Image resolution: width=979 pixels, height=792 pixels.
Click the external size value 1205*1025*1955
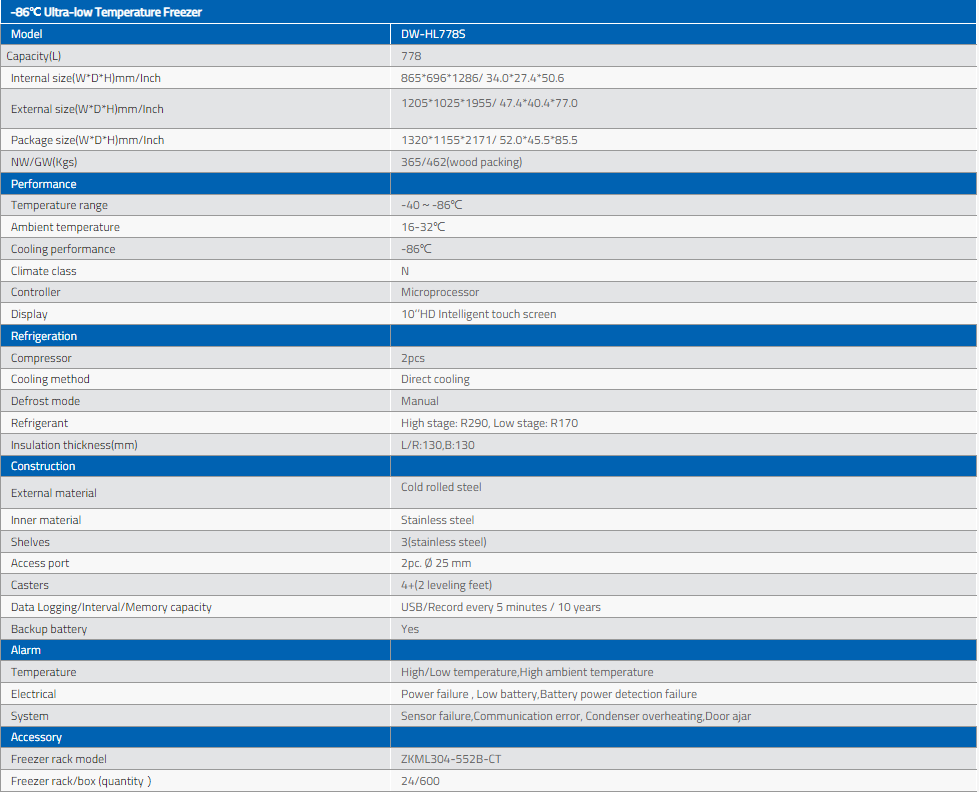tap(489, 103)
